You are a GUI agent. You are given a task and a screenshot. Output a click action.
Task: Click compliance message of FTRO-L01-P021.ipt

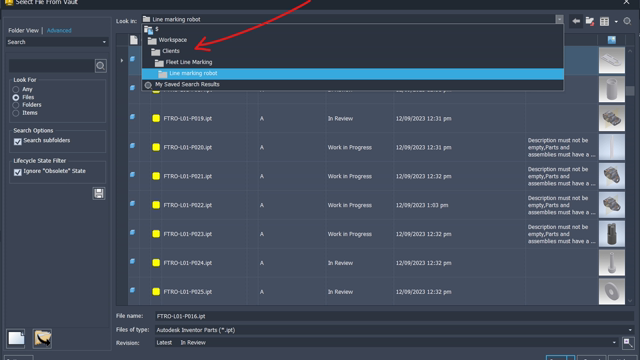click(x=561, y=176)
